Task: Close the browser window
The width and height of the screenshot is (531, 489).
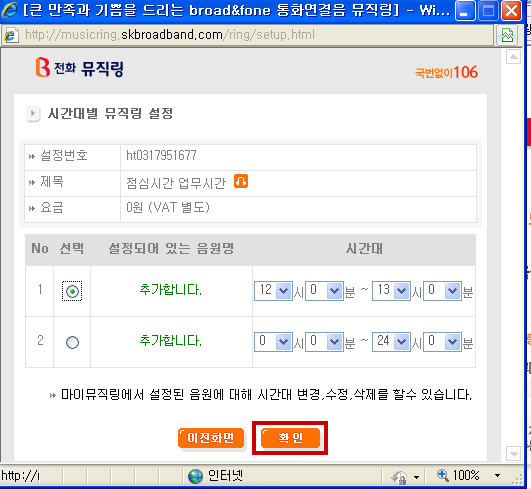Action: [511, 11]
